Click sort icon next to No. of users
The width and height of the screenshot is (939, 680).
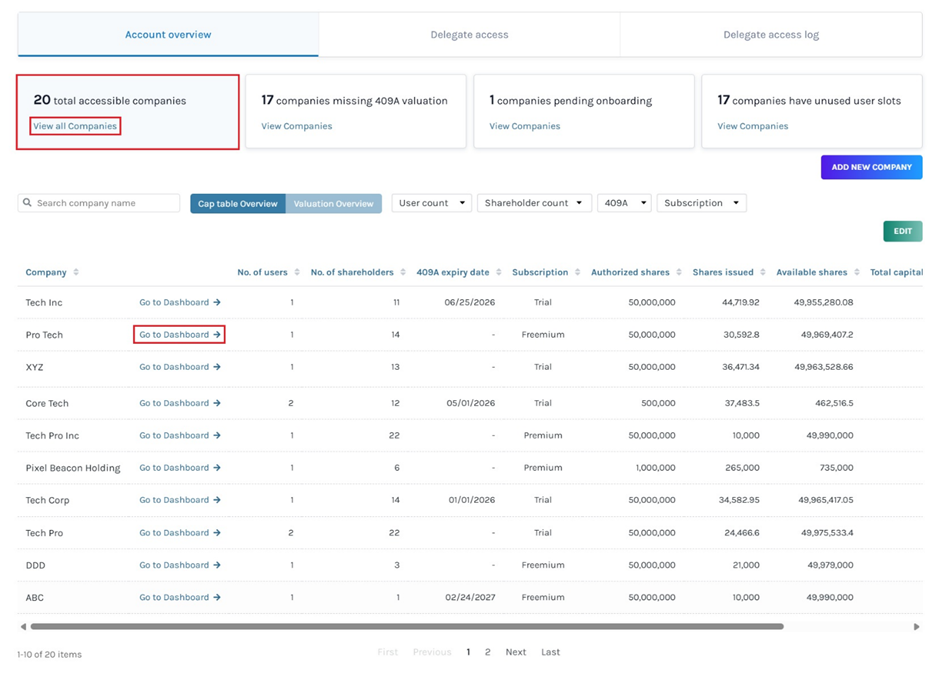(x=297, y=273)
